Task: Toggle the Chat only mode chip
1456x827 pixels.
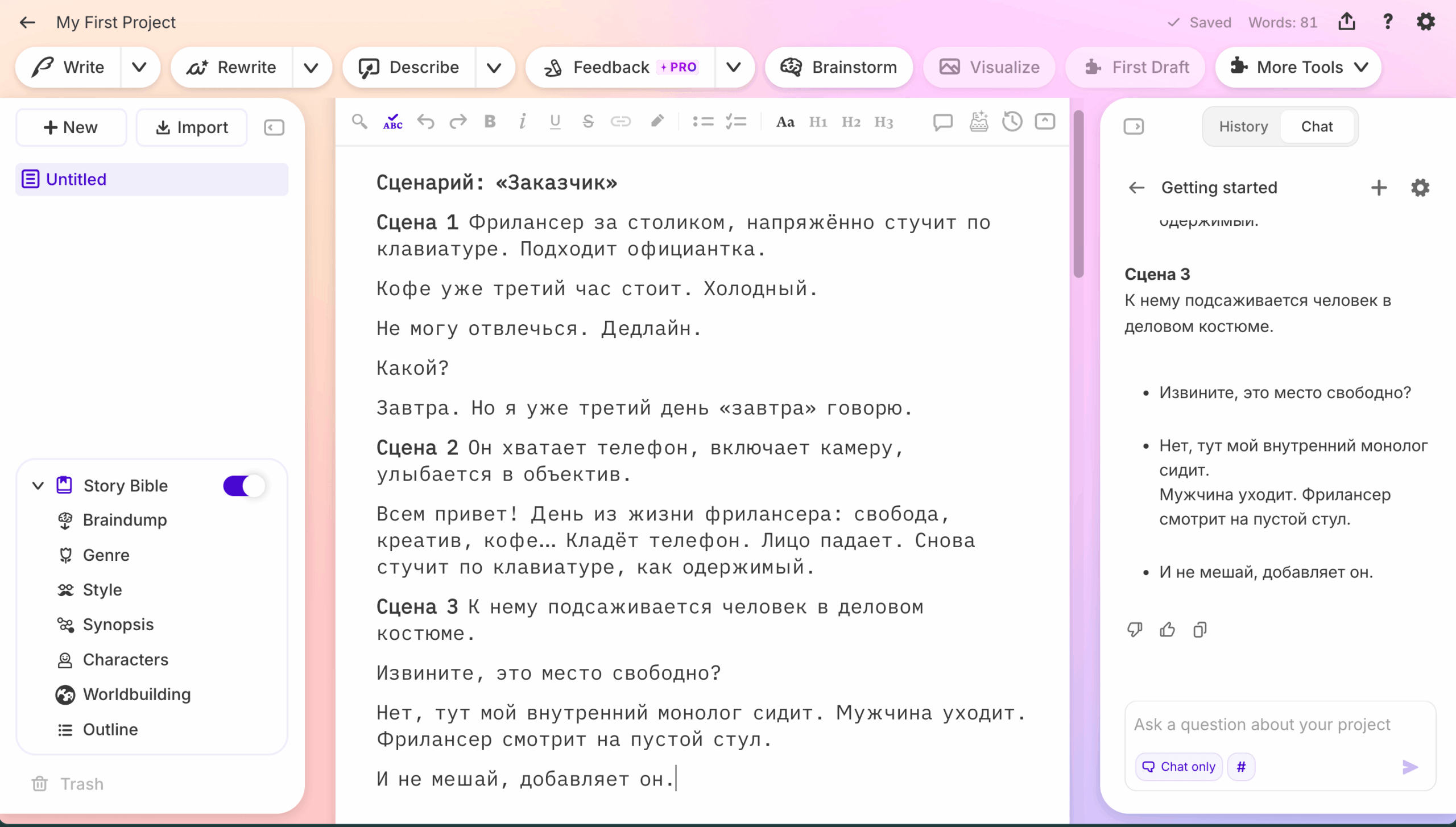Action: [x=1178, y=767]
